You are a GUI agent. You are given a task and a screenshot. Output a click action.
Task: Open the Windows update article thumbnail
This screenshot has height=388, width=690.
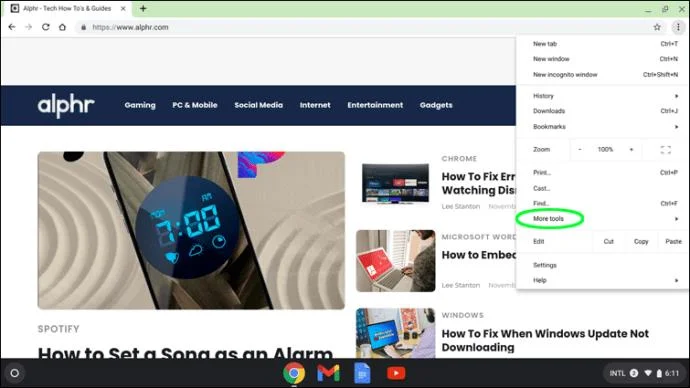[396, 333]
